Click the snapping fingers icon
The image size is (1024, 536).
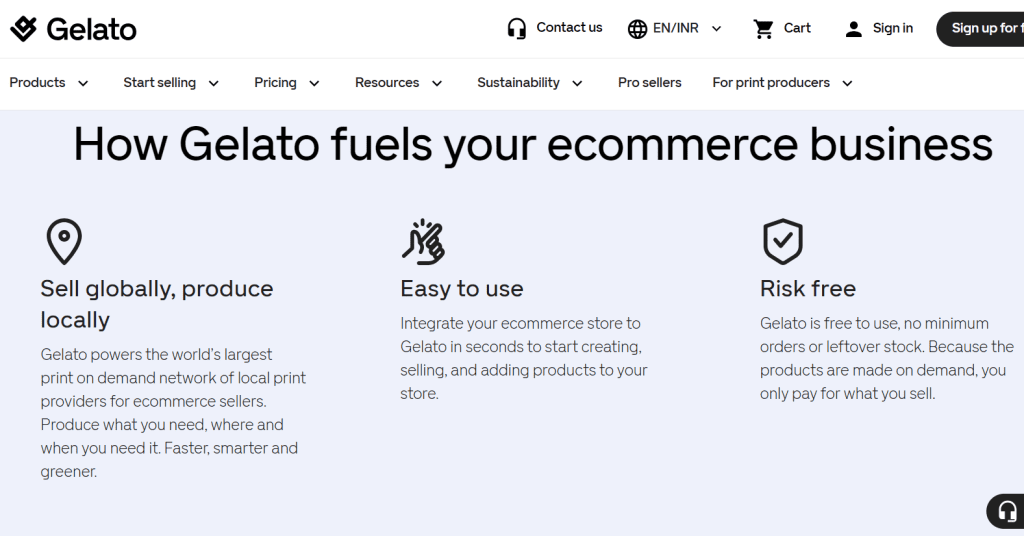423,242
